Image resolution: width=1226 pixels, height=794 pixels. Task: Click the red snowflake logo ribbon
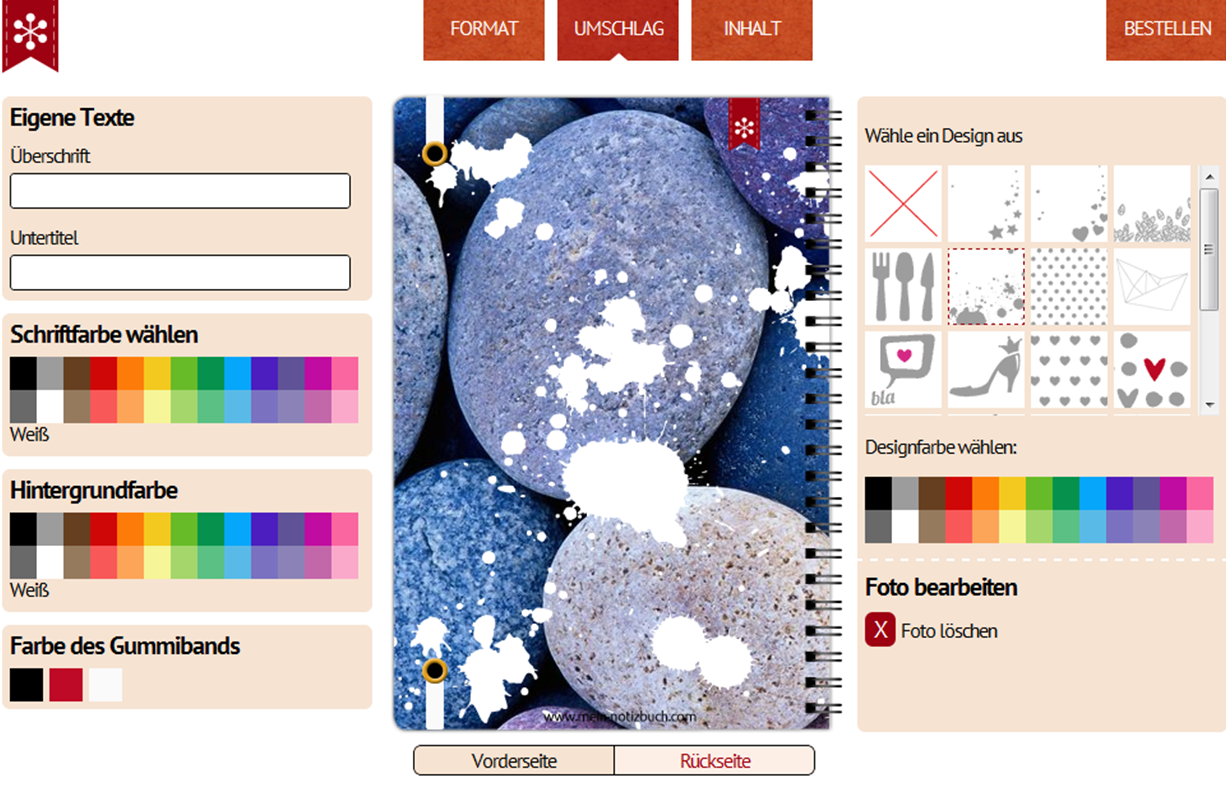(30, 34)
